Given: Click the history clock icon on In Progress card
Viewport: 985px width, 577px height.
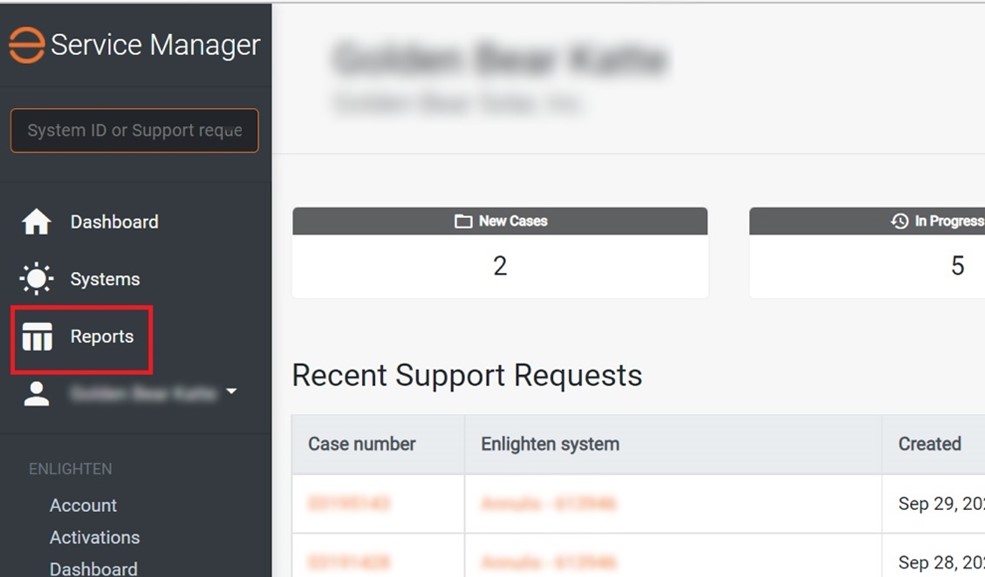Looking at the screenshot, I should point(898,220).
